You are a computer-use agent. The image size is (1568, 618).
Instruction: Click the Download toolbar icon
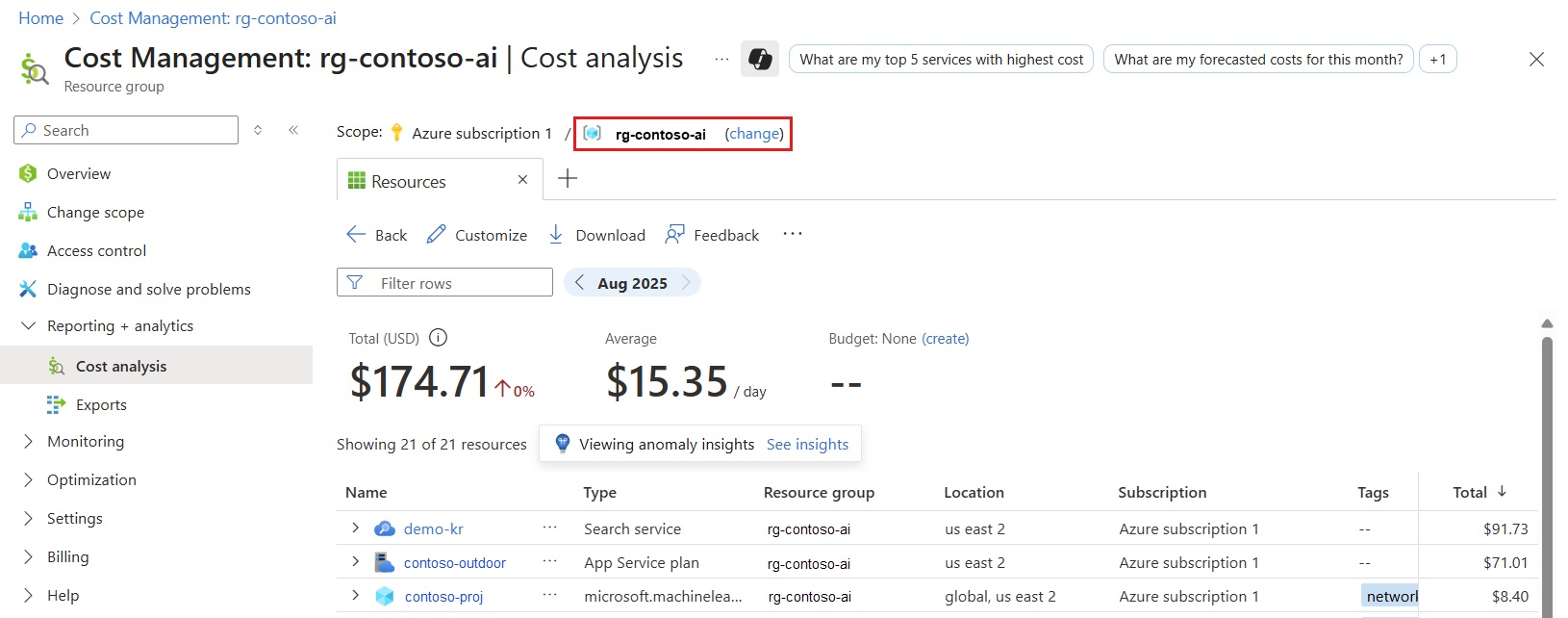click(x=556, y=235)
